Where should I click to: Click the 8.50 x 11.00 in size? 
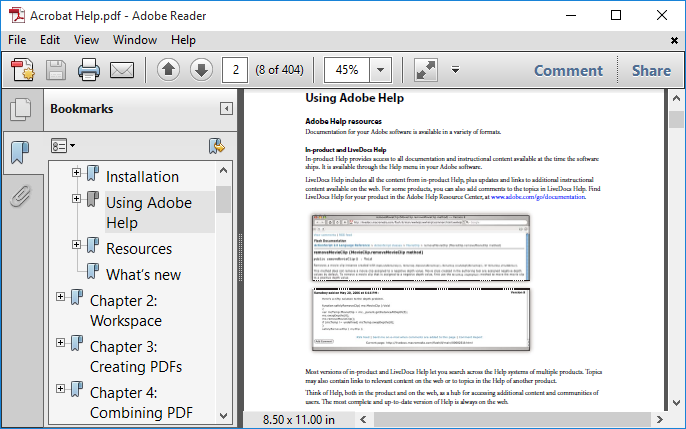(x=299, y=420)
